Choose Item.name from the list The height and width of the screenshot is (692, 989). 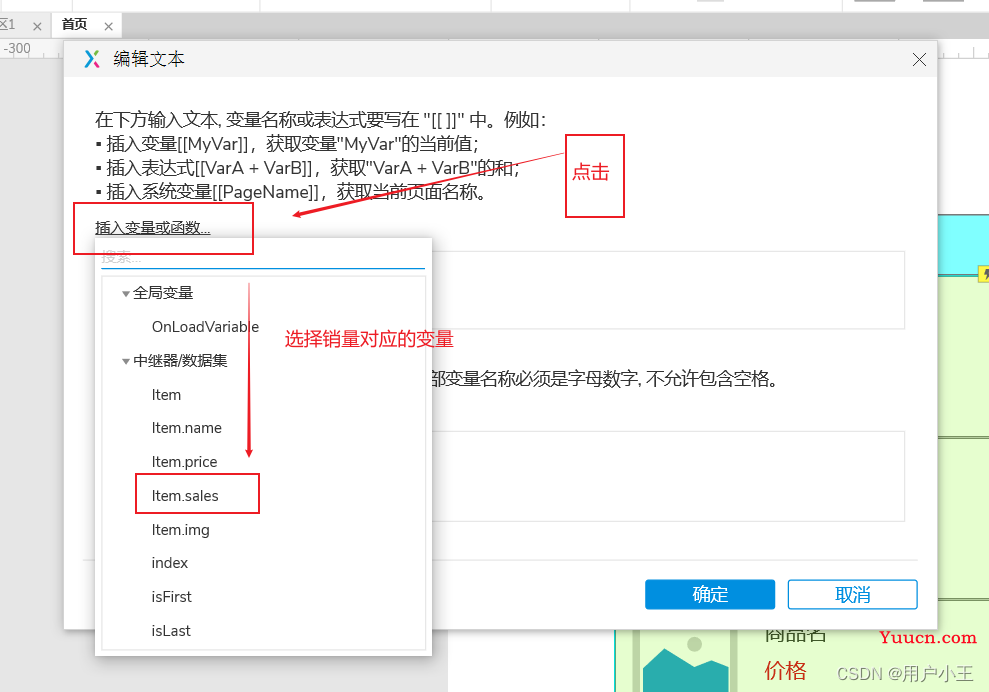coord(187,428)
